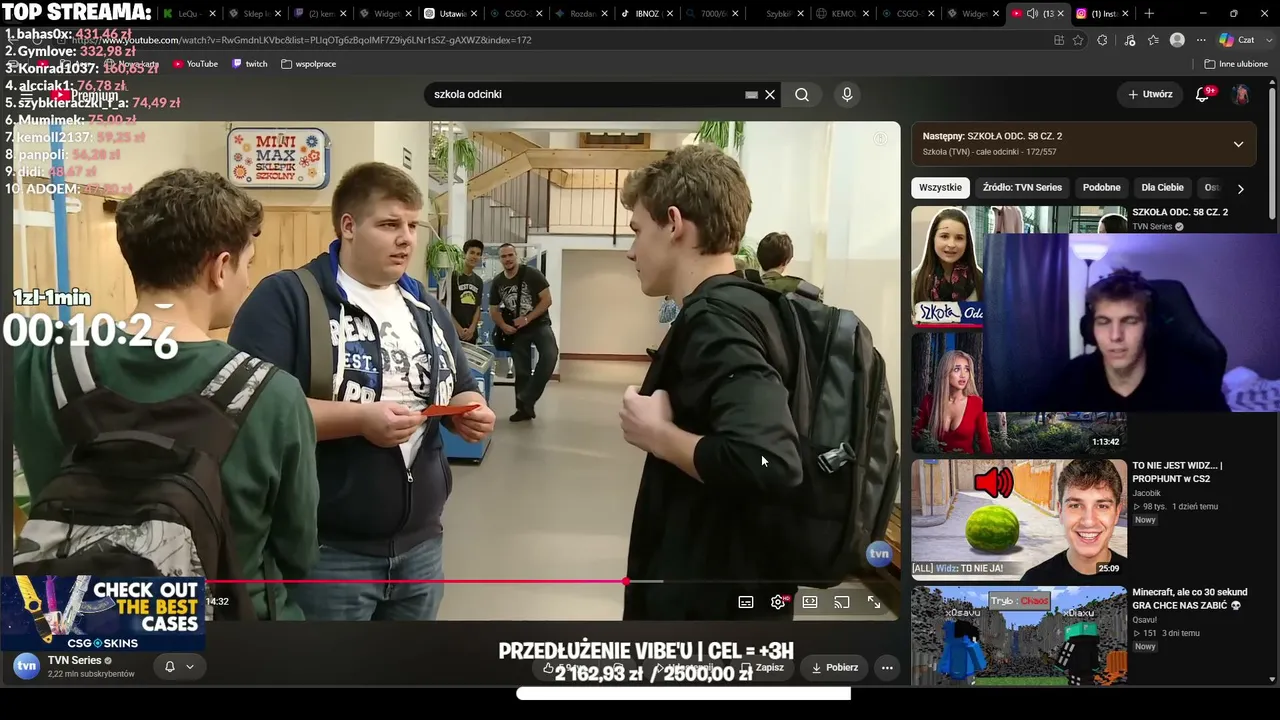1280x720 pixels.
Task: Open the Minecraft 30 sekund video thumbnail
Action: pos(1019,635)
